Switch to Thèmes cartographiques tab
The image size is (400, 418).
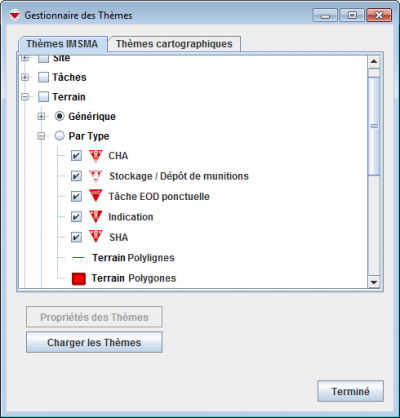(x=174, y=44)
